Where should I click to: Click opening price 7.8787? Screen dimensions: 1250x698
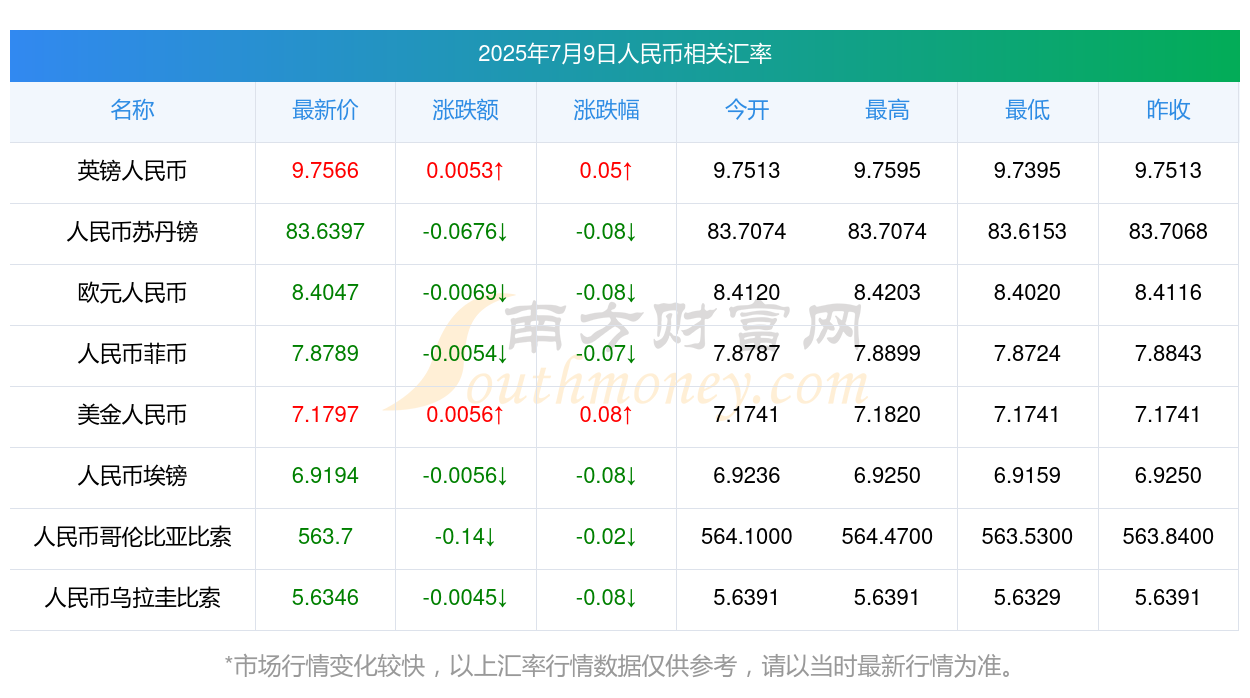[747, 354]
